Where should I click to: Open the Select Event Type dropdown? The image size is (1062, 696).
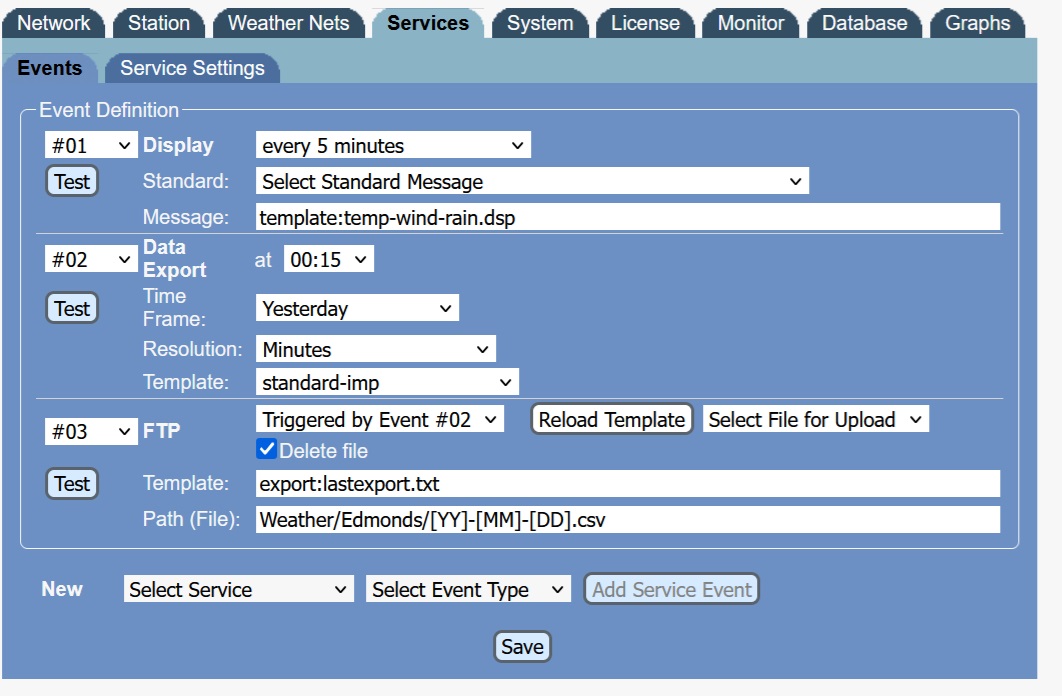pyautogui.click(x=468, y=590)
